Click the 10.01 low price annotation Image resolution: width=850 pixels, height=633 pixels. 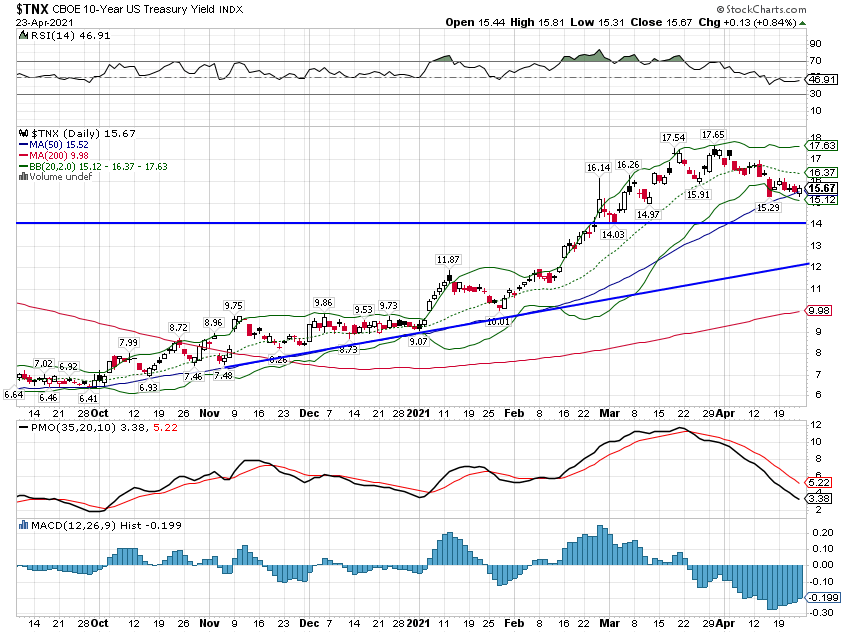tap(498, 321)
